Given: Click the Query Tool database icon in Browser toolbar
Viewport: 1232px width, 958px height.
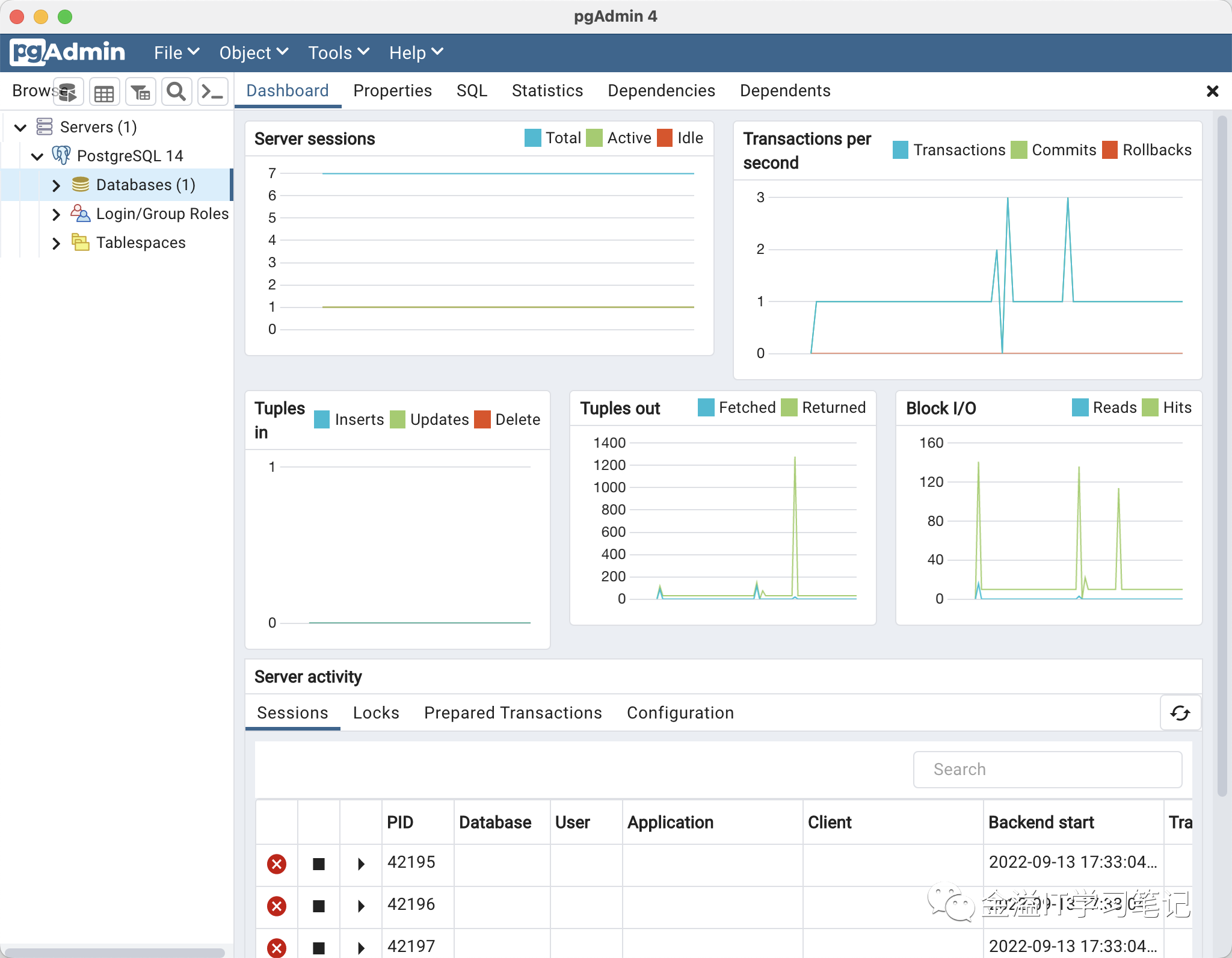Looking at the screenshot, I should click(68, 92).
